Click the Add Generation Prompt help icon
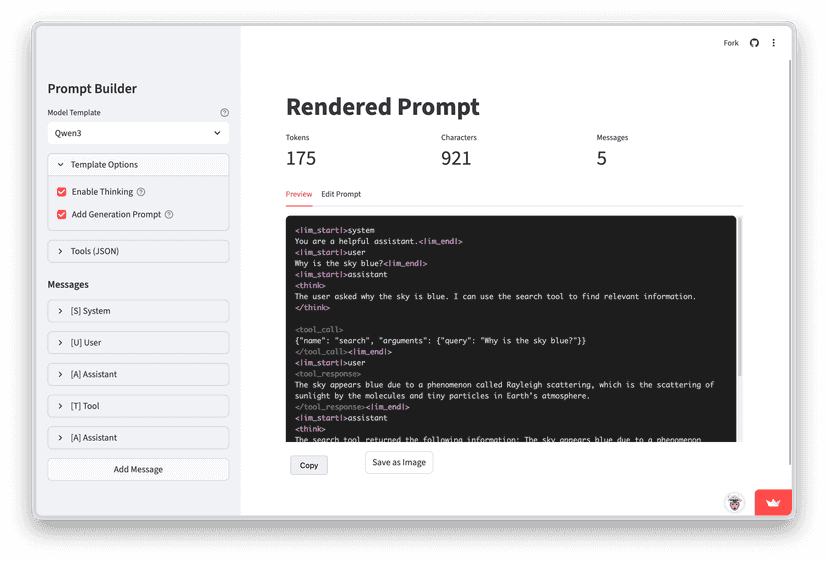 click(x=169, y=214)
